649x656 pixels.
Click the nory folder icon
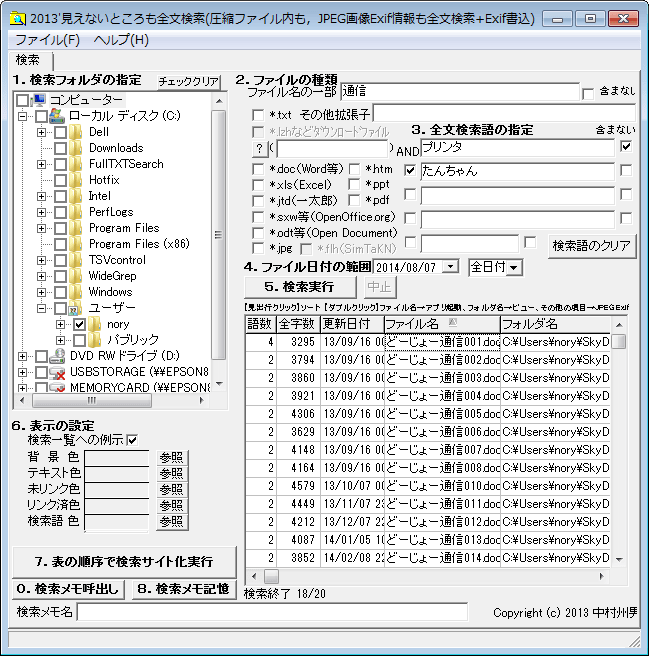pos(96,324)
